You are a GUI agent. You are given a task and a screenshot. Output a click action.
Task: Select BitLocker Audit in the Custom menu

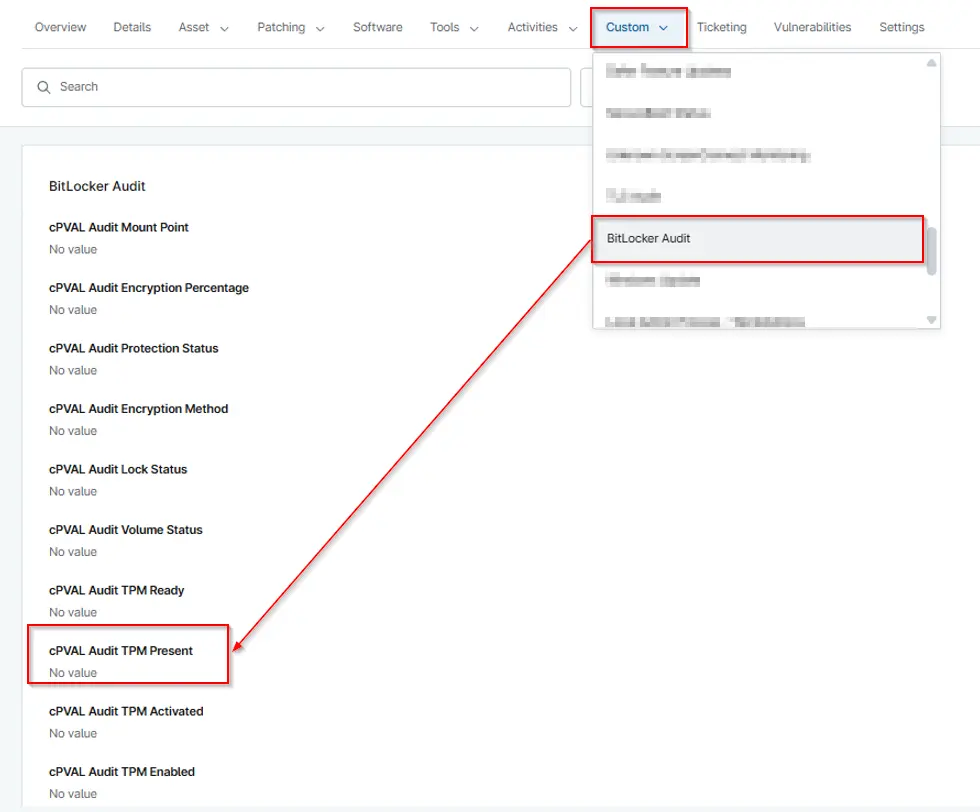pyautogui.click(x=758, y=239)
